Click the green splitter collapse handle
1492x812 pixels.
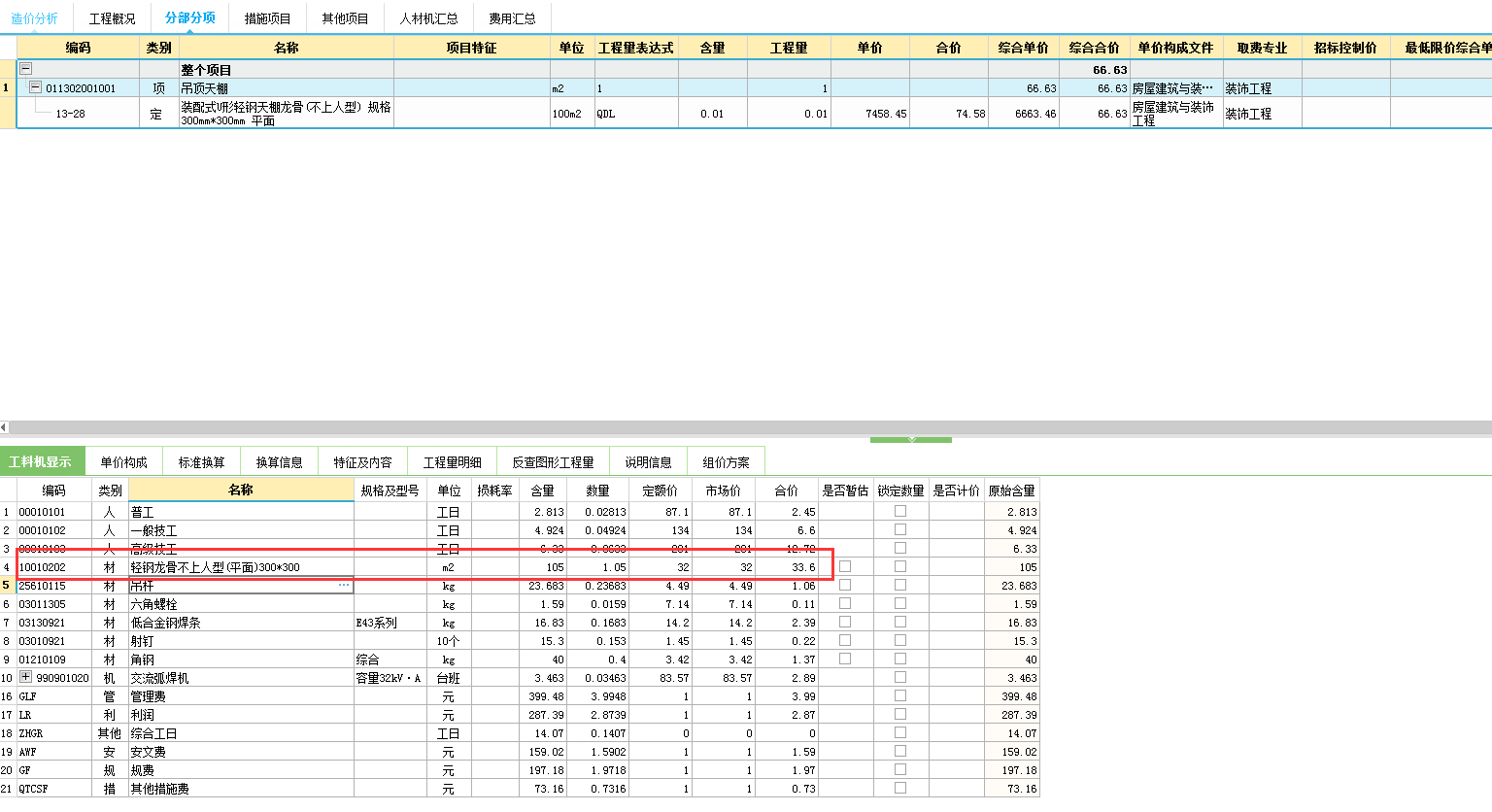coord(911,440)
